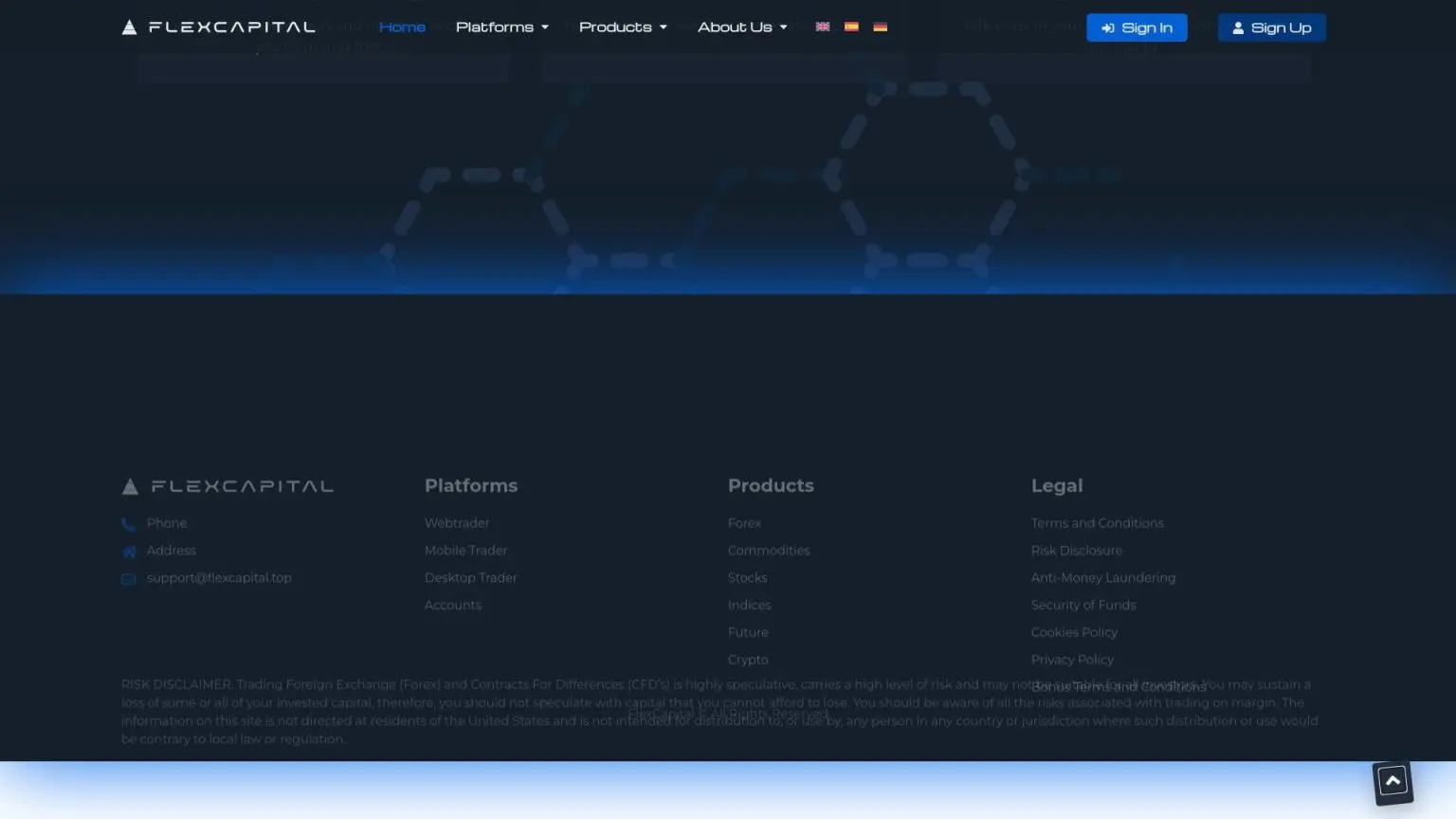Choose the German flag language icon
Viewport: 1456px width, 819px height.
coord(880,27)
